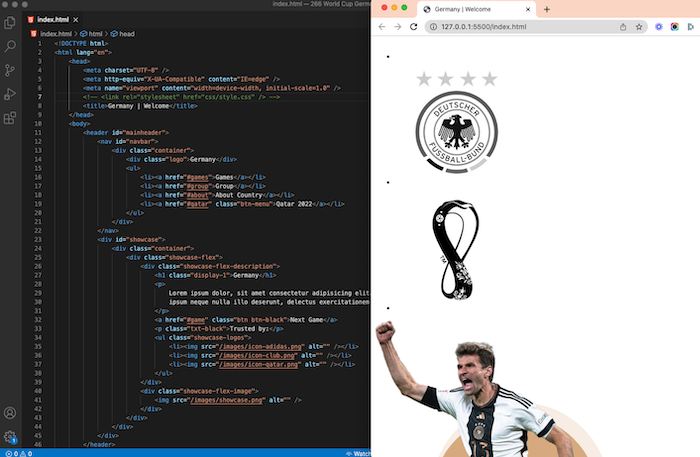This screenshot has width=700, height=457.
Task: View site information icon in address bar
Action: coord(433,27)
